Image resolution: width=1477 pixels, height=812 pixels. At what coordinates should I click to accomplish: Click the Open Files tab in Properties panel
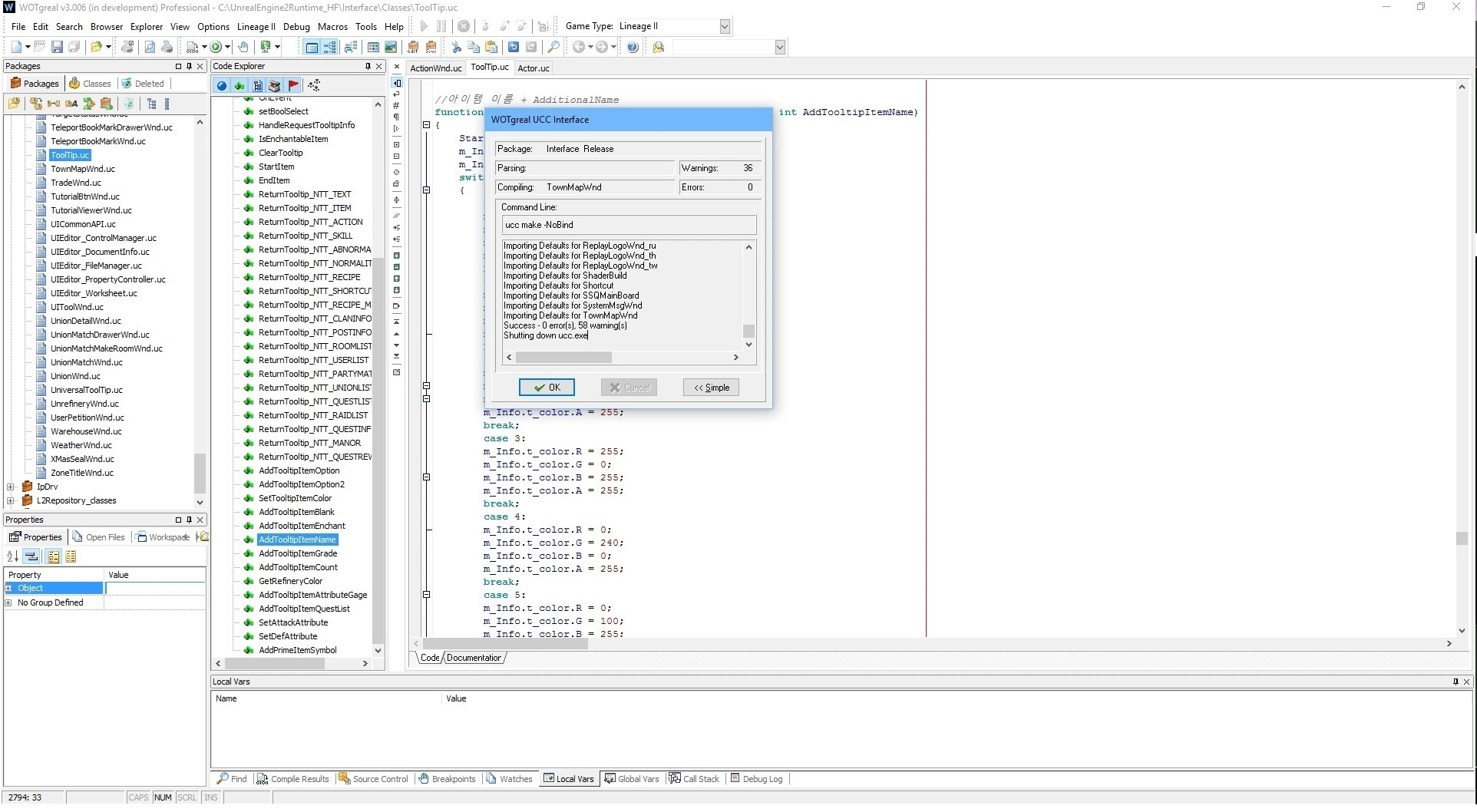98,537
